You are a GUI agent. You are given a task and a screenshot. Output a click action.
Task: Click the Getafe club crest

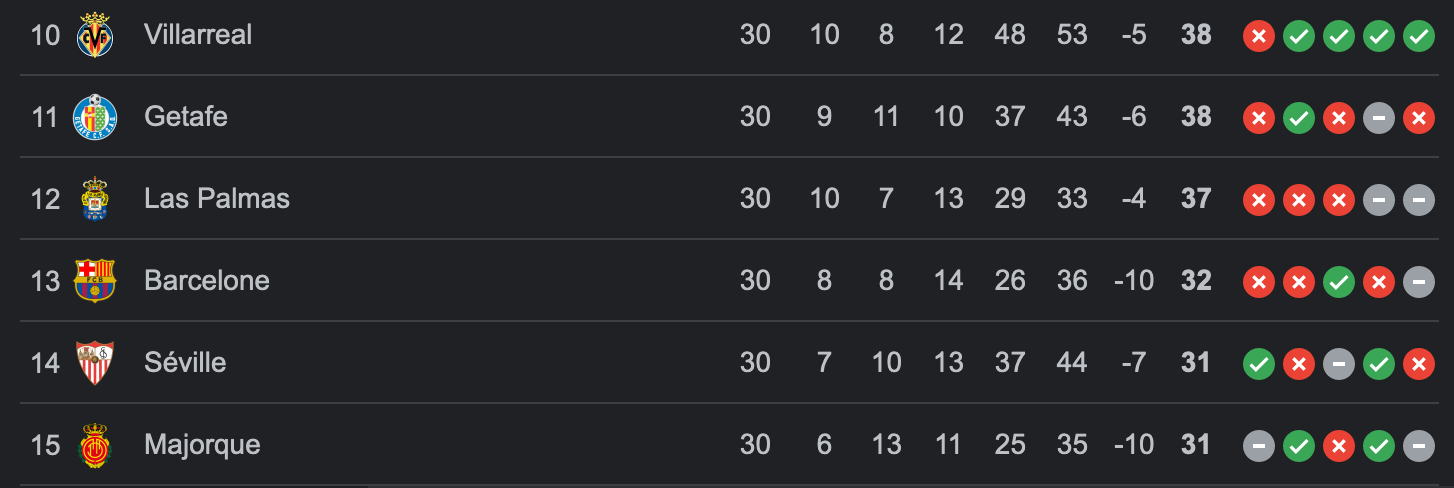click(x=95, y=117)
